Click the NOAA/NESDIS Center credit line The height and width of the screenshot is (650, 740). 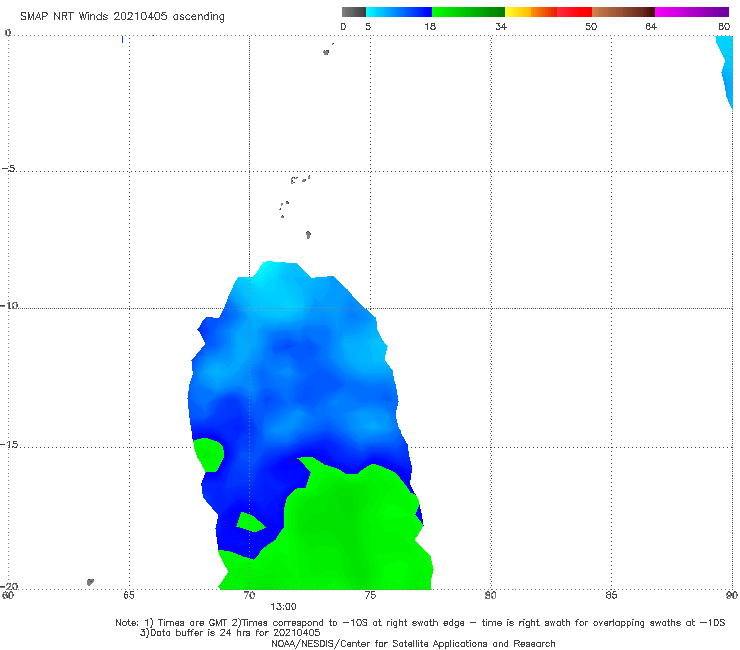tap(413, 643)
